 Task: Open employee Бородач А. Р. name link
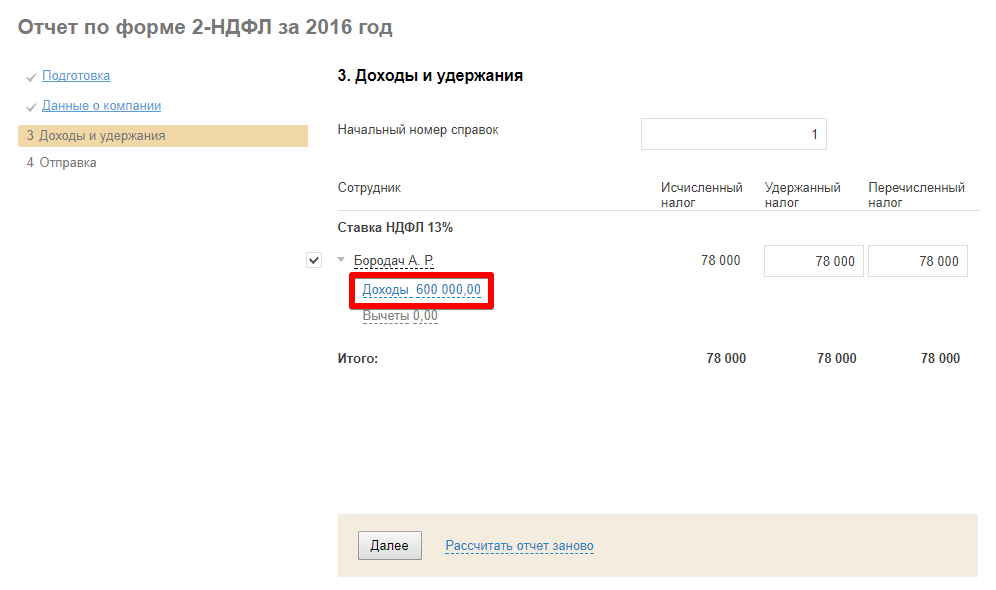393,261
